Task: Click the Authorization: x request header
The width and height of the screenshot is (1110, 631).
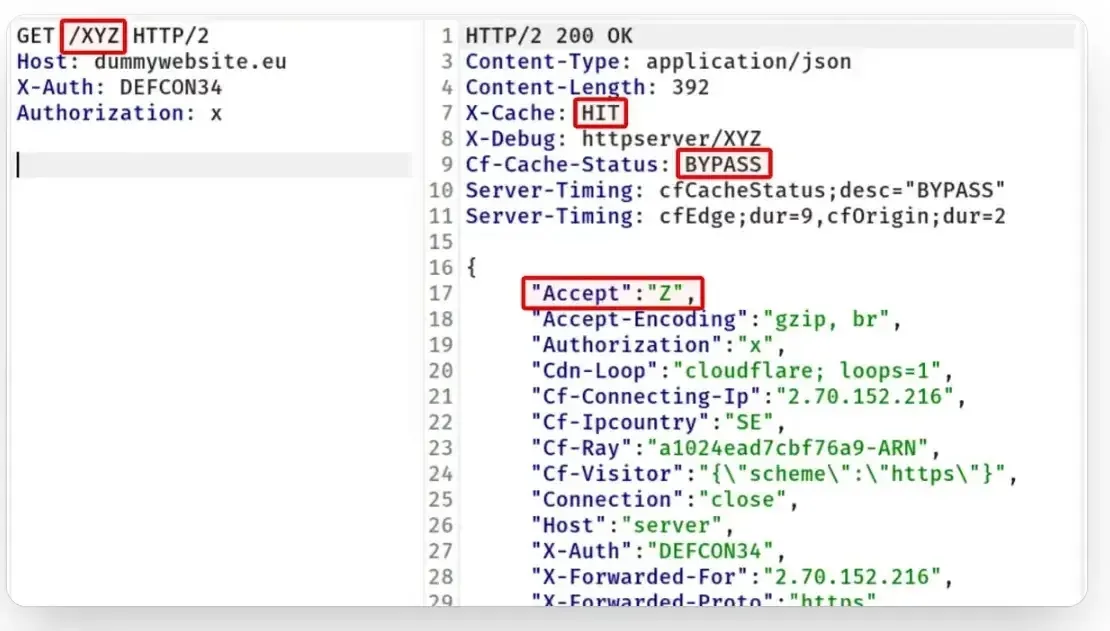Action: pyautogui.click(x=119, y=113)
